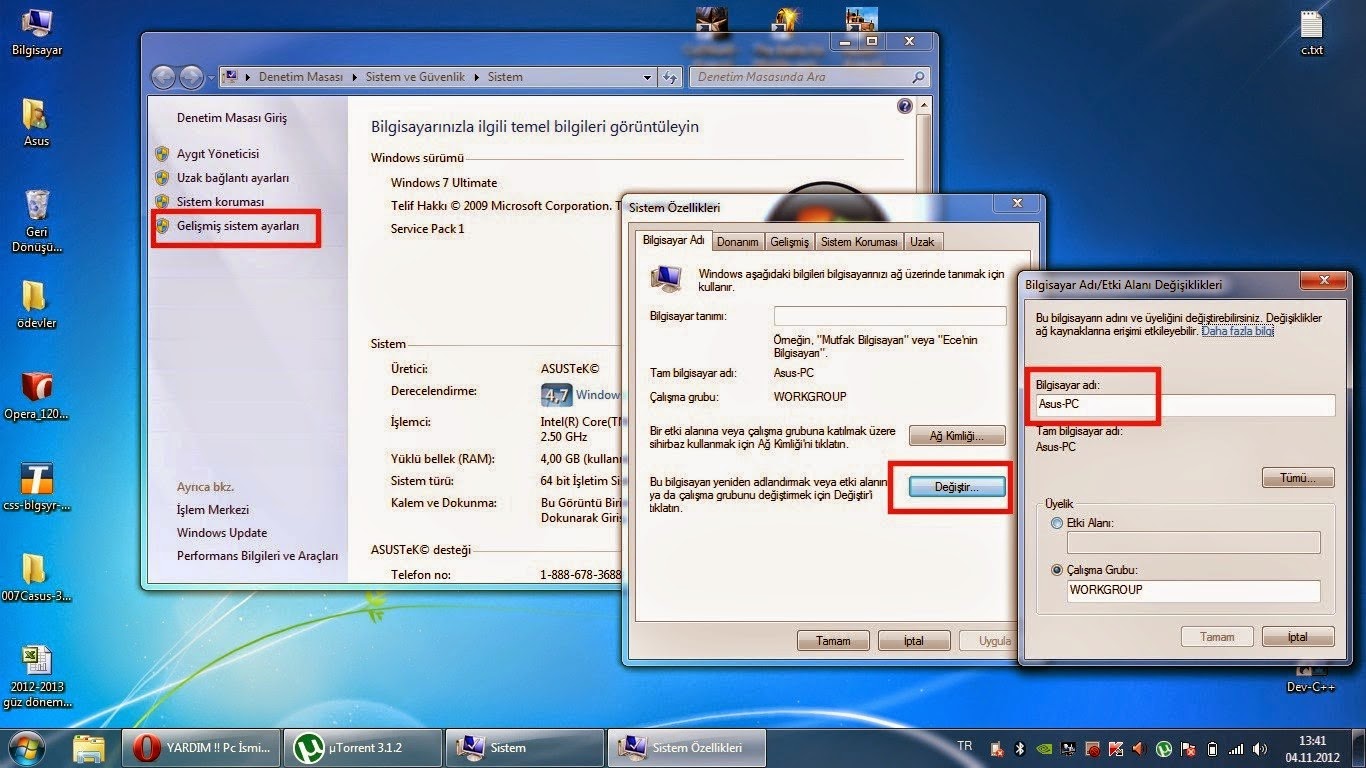The height and width of the screenshot is (768, 1366).
Task: Select the Geri Dönüşüm recycle bin icon
Action: coord(37,220)
